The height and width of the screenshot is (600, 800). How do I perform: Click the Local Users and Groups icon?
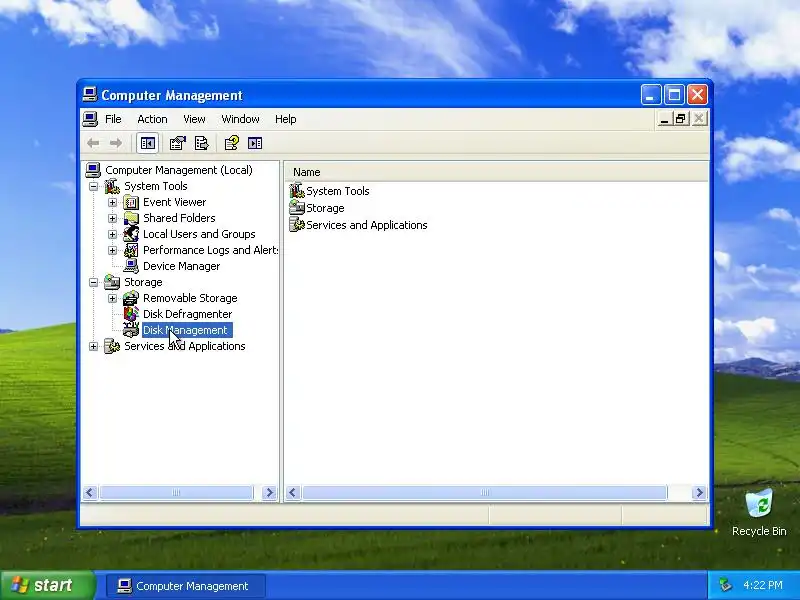point(131,234)
